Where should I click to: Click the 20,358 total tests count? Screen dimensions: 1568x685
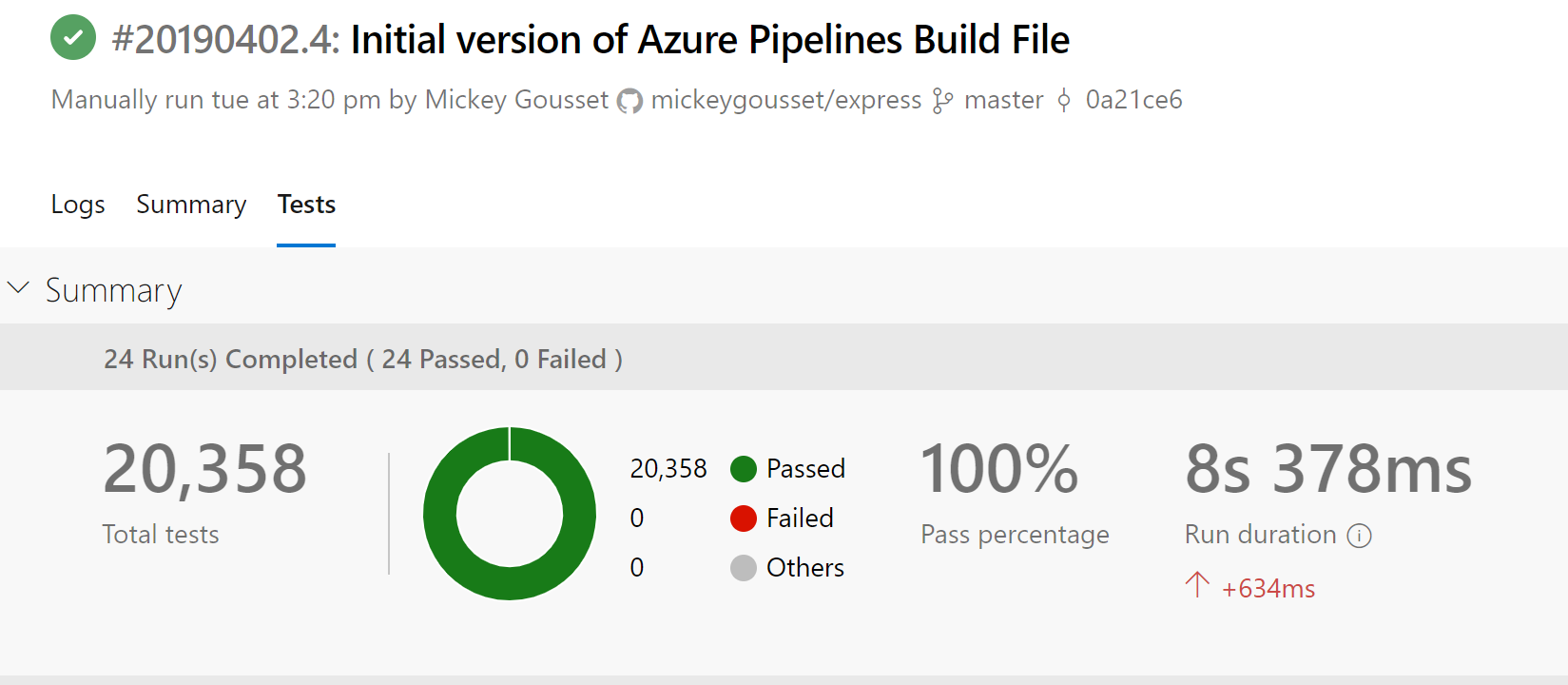204,469
